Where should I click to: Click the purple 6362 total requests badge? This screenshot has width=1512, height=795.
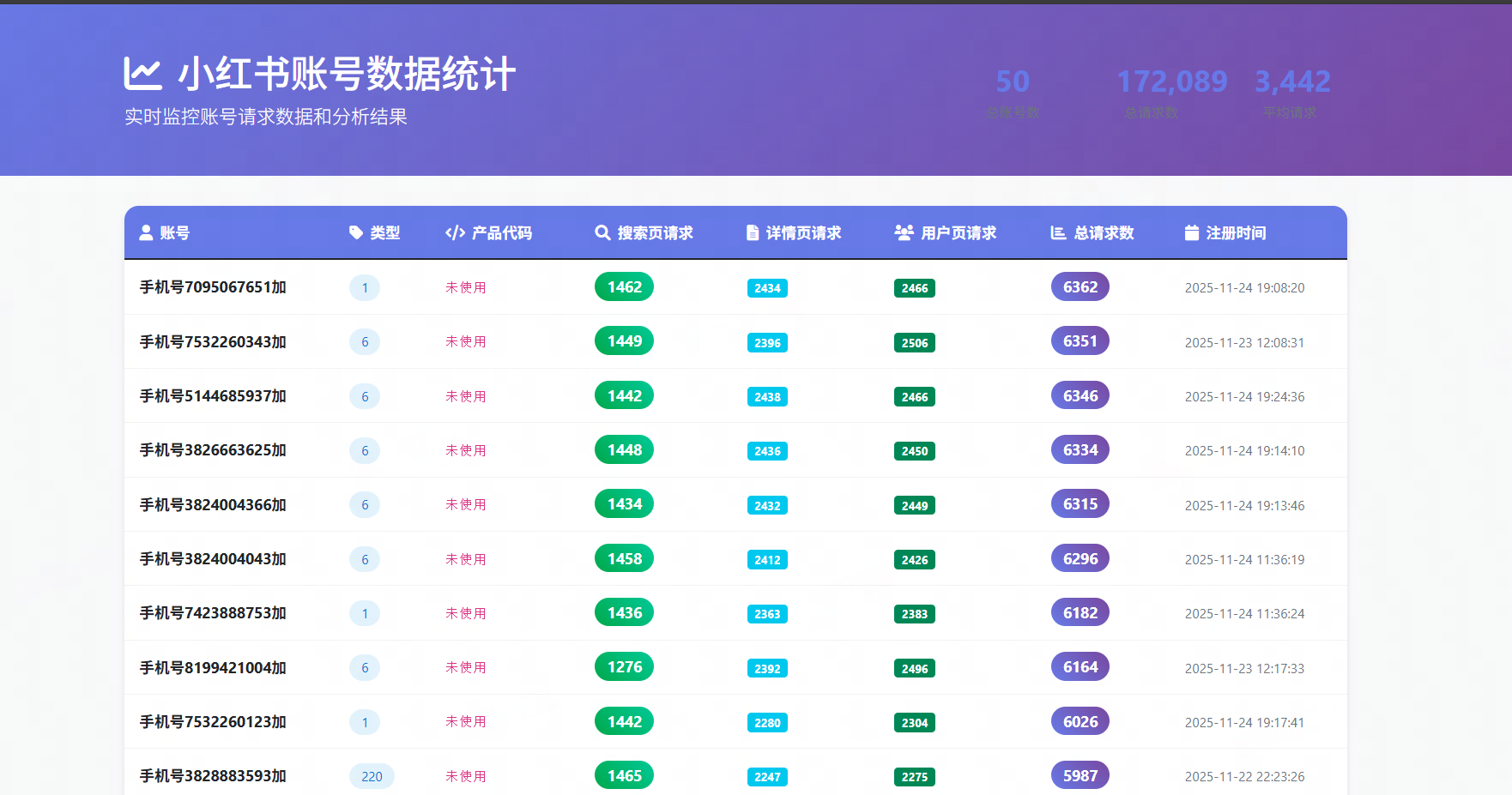1080,287
